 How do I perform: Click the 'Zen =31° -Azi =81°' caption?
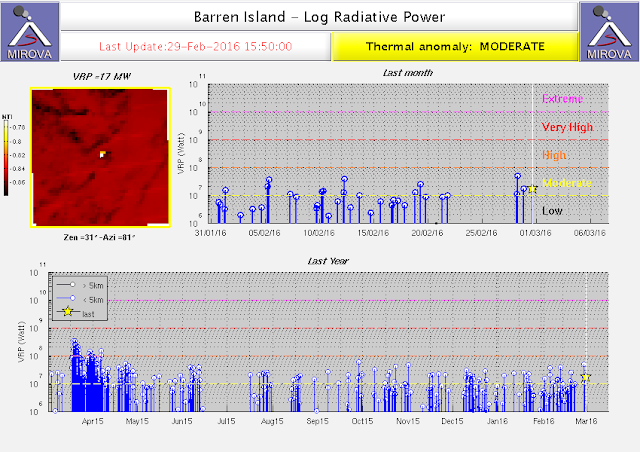tap(99, 237)
